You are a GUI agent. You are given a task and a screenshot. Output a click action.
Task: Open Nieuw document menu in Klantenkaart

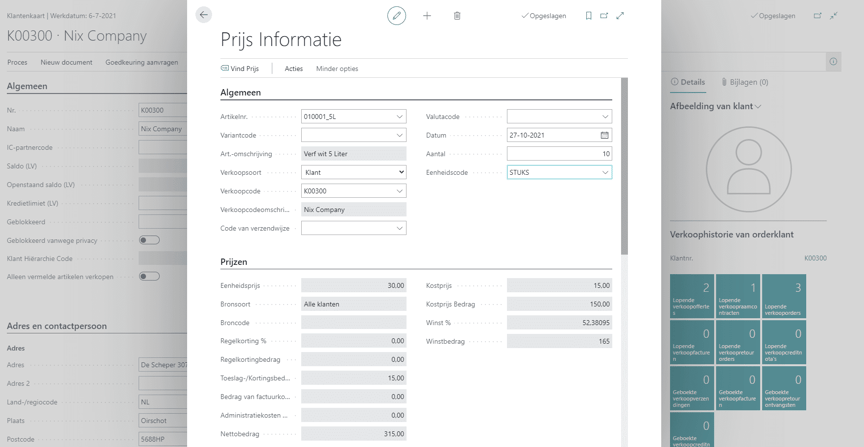[66, 62]
